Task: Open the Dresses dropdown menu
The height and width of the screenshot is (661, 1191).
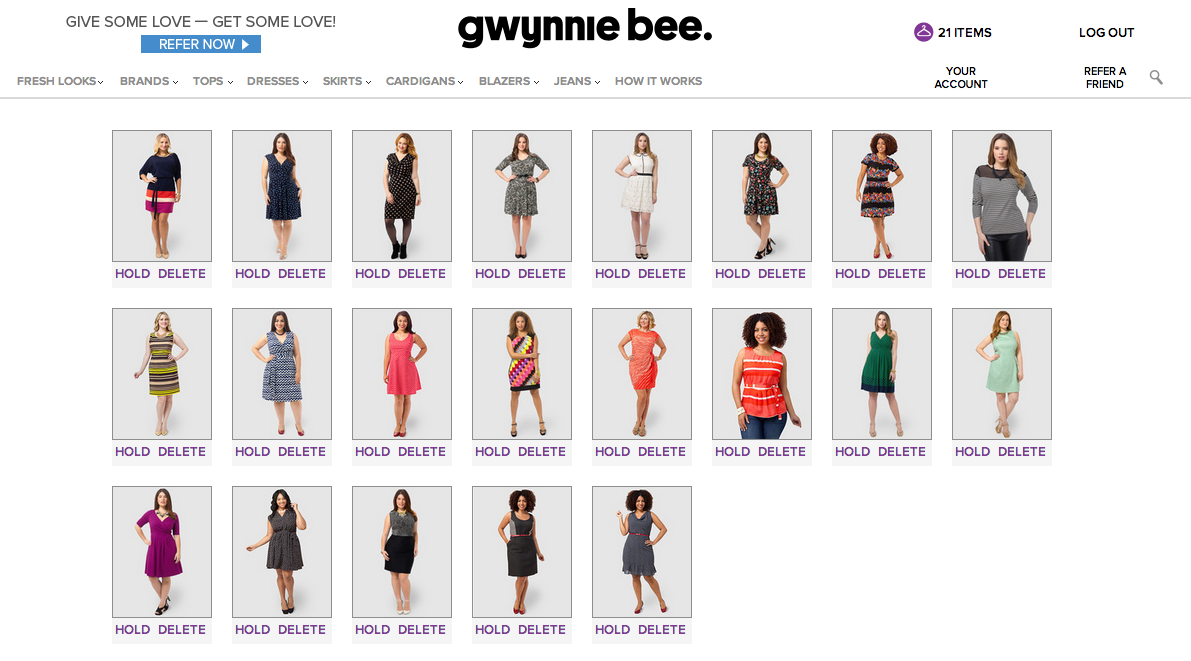Action: (x=277, y=81)
